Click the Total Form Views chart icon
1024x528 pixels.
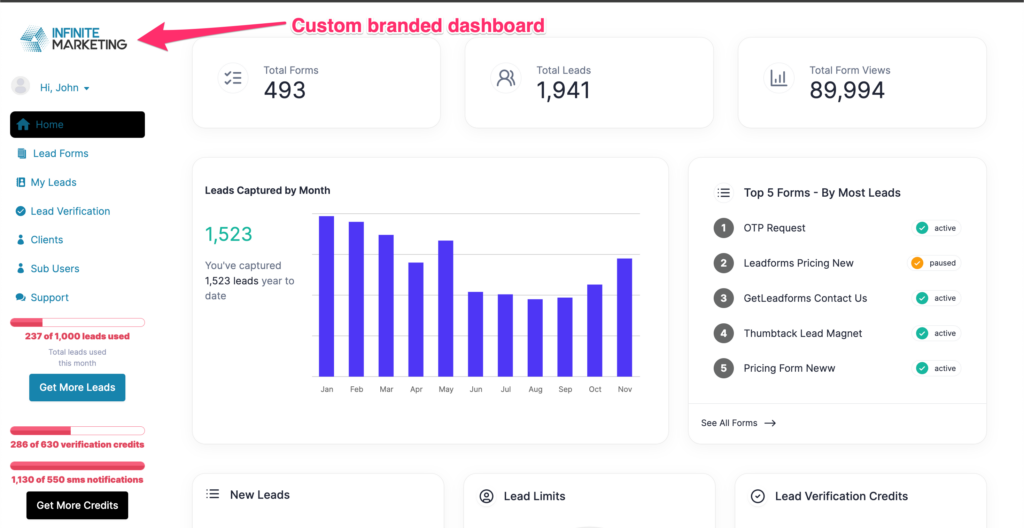(778, 78)
